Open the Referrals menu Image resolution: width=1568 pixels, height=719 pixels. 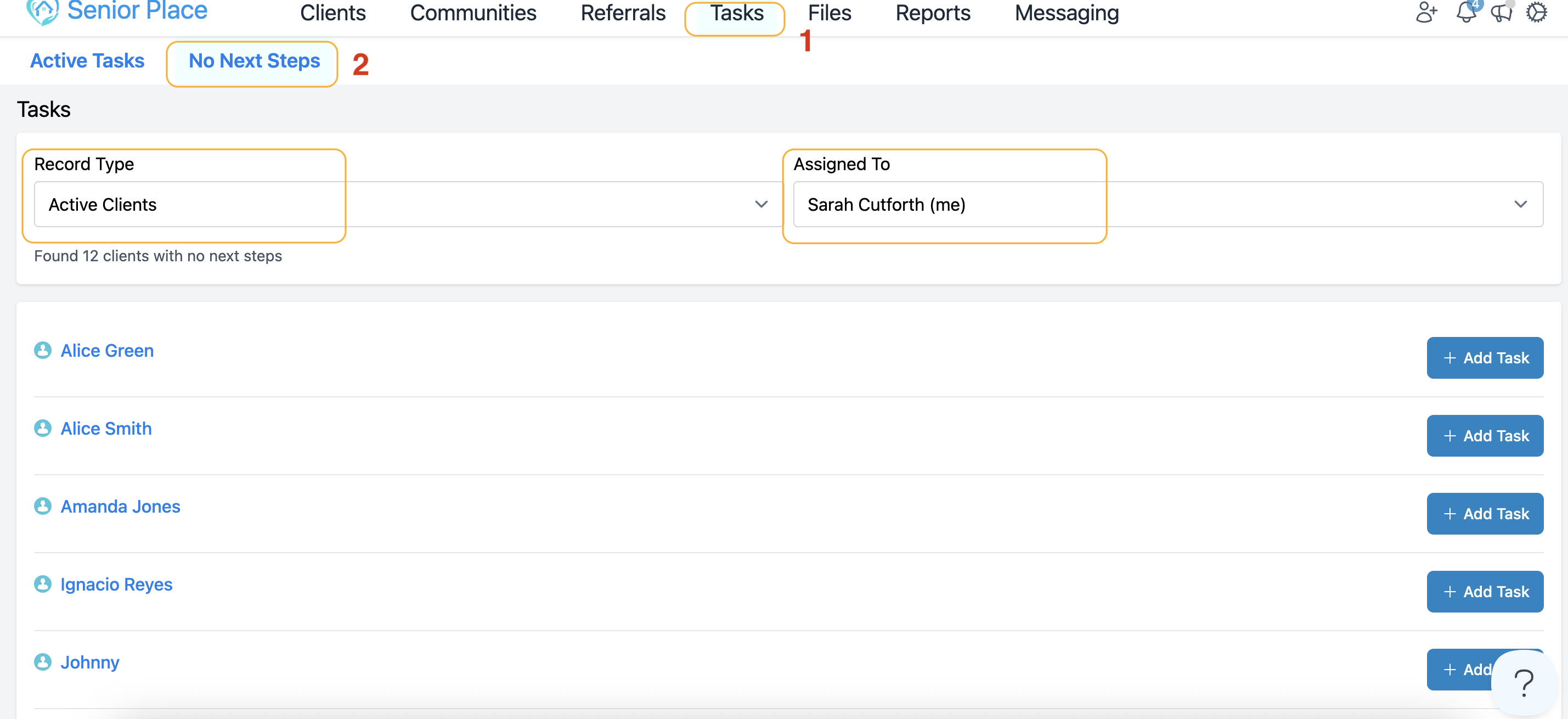(x=623, y=13)
